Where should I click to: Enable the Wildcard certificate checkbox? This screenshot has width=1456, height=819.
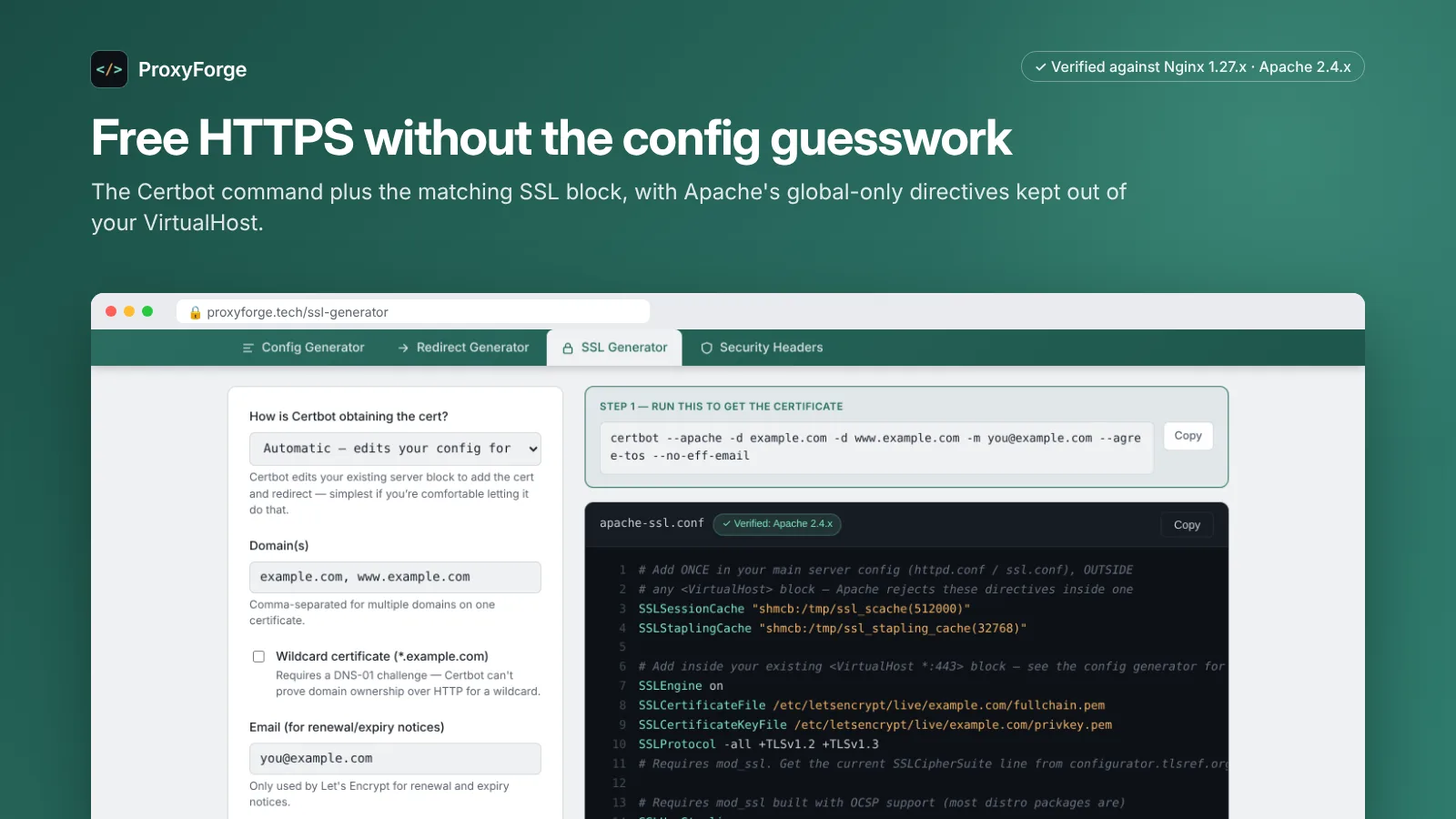pos(258,656)
